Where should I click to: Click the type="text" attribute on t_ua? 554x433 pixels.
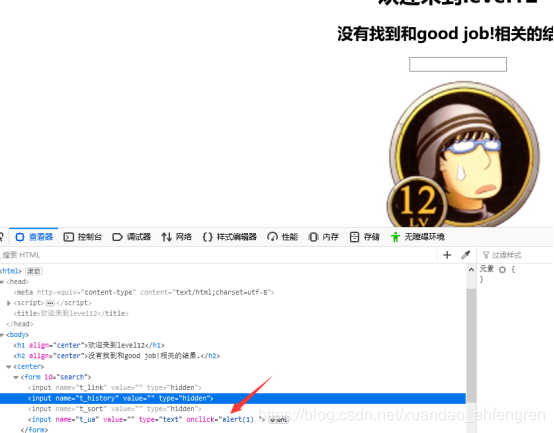point(160,420)
